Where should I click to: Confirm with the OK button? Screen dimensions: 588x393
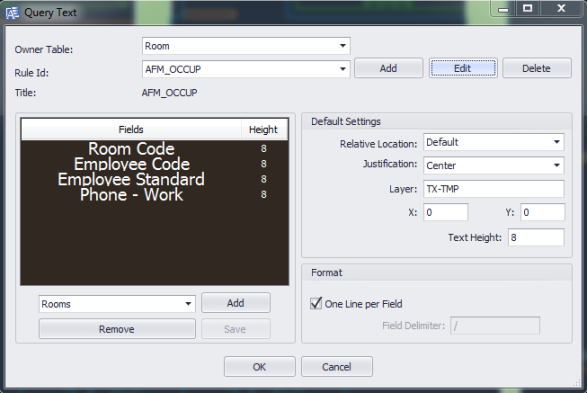[x=260, y=366]
